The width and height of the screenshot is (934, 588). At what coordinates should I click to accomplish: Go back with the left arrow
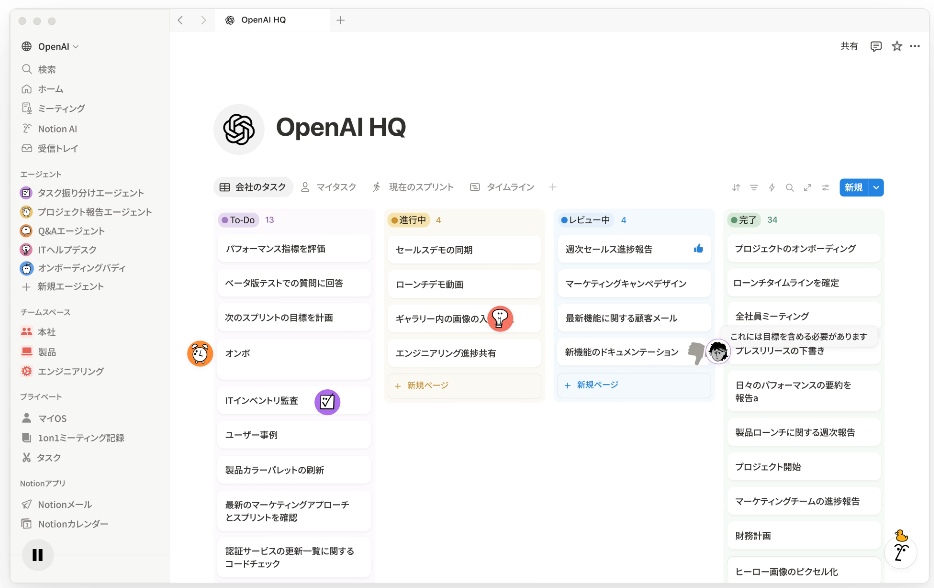(x=180, y=20)
